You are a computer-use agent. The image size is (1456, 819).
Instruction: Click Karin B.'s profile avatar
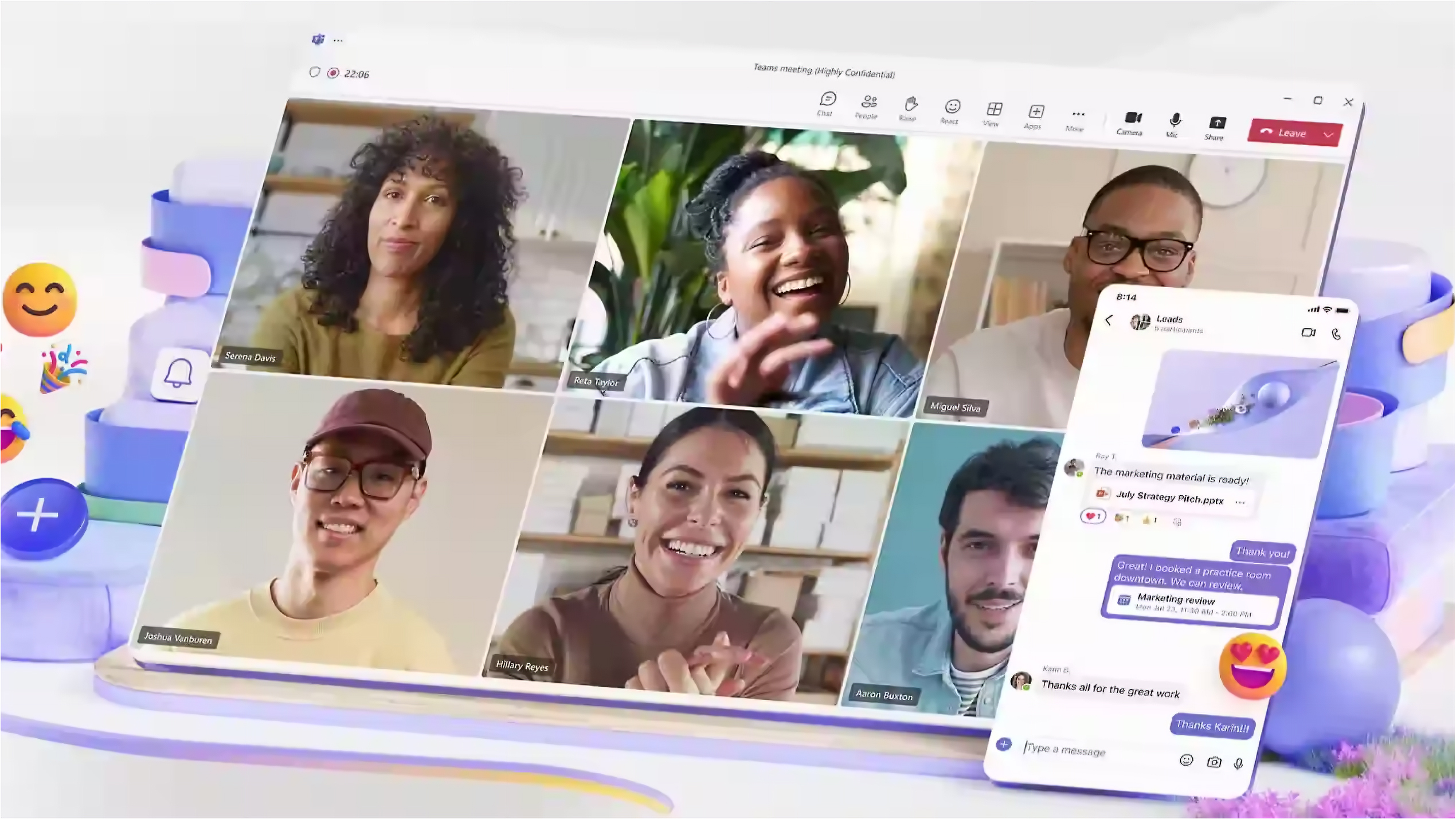click(1021, 681)
